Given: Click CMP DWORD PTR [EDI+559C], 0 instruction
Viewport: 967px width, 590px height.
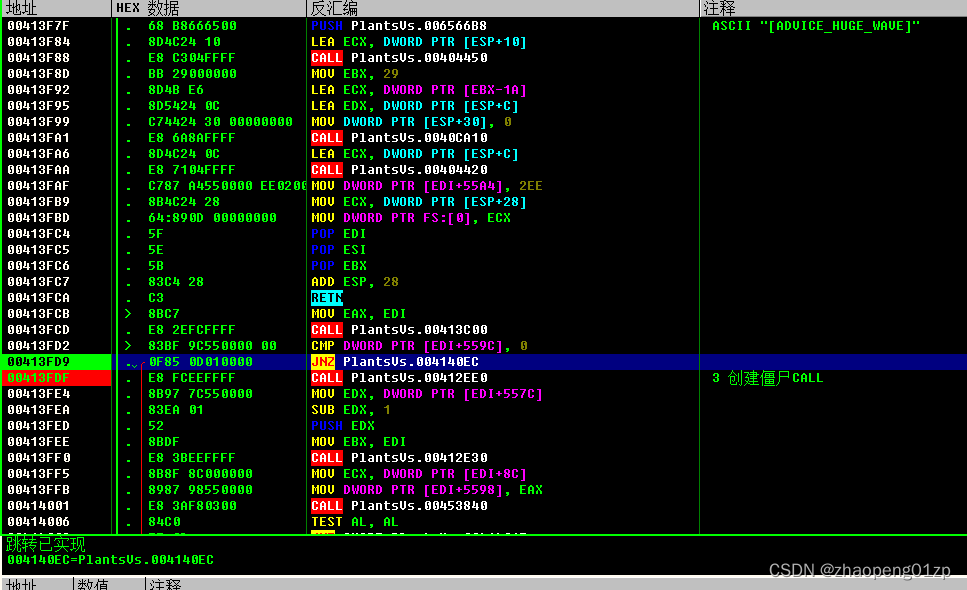Looking at the screenshot, I should pyautogui.click(x=419, y=346).
